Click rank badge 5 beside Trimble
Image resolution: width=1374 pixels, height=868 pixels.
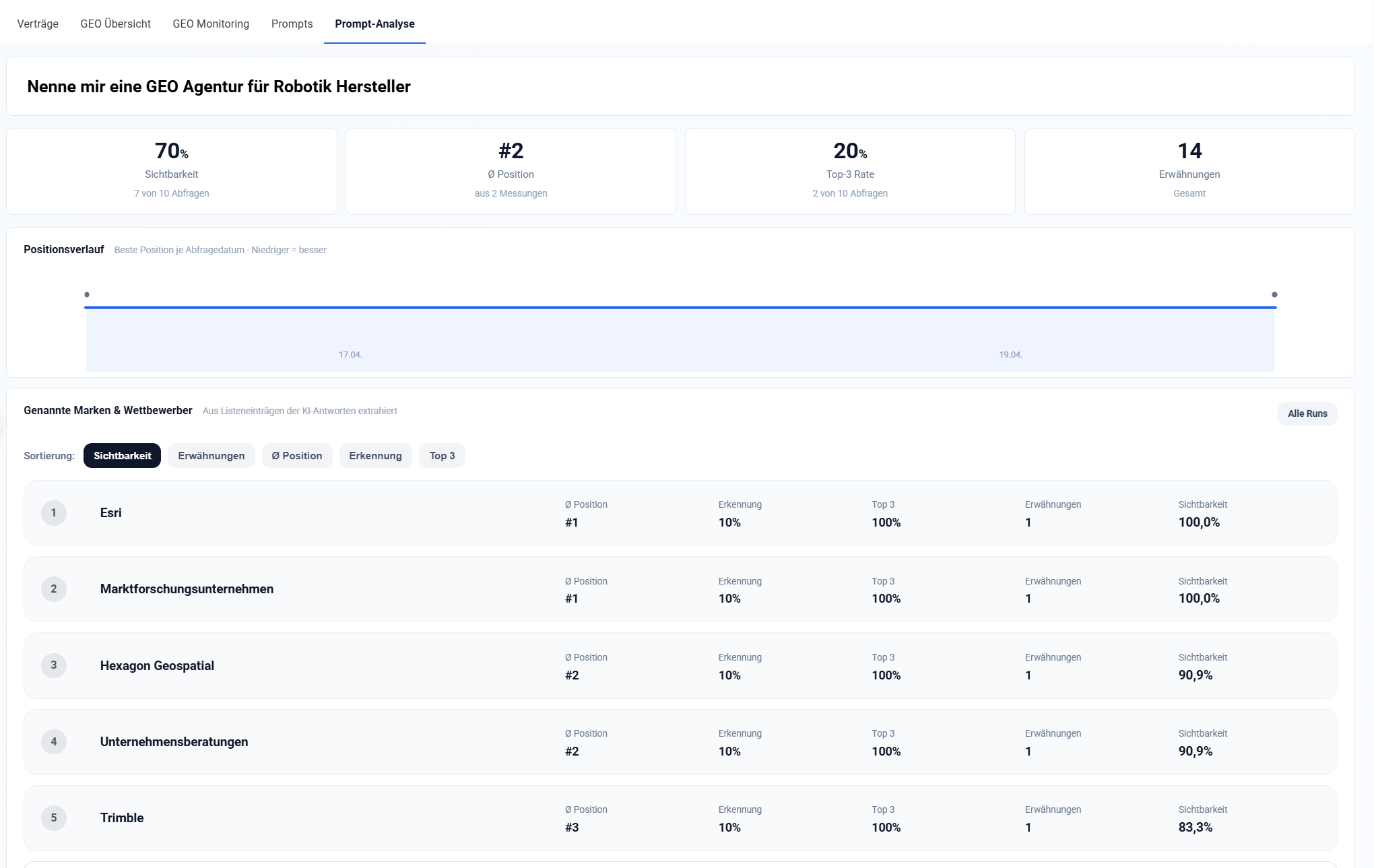[x=54, y=818]
